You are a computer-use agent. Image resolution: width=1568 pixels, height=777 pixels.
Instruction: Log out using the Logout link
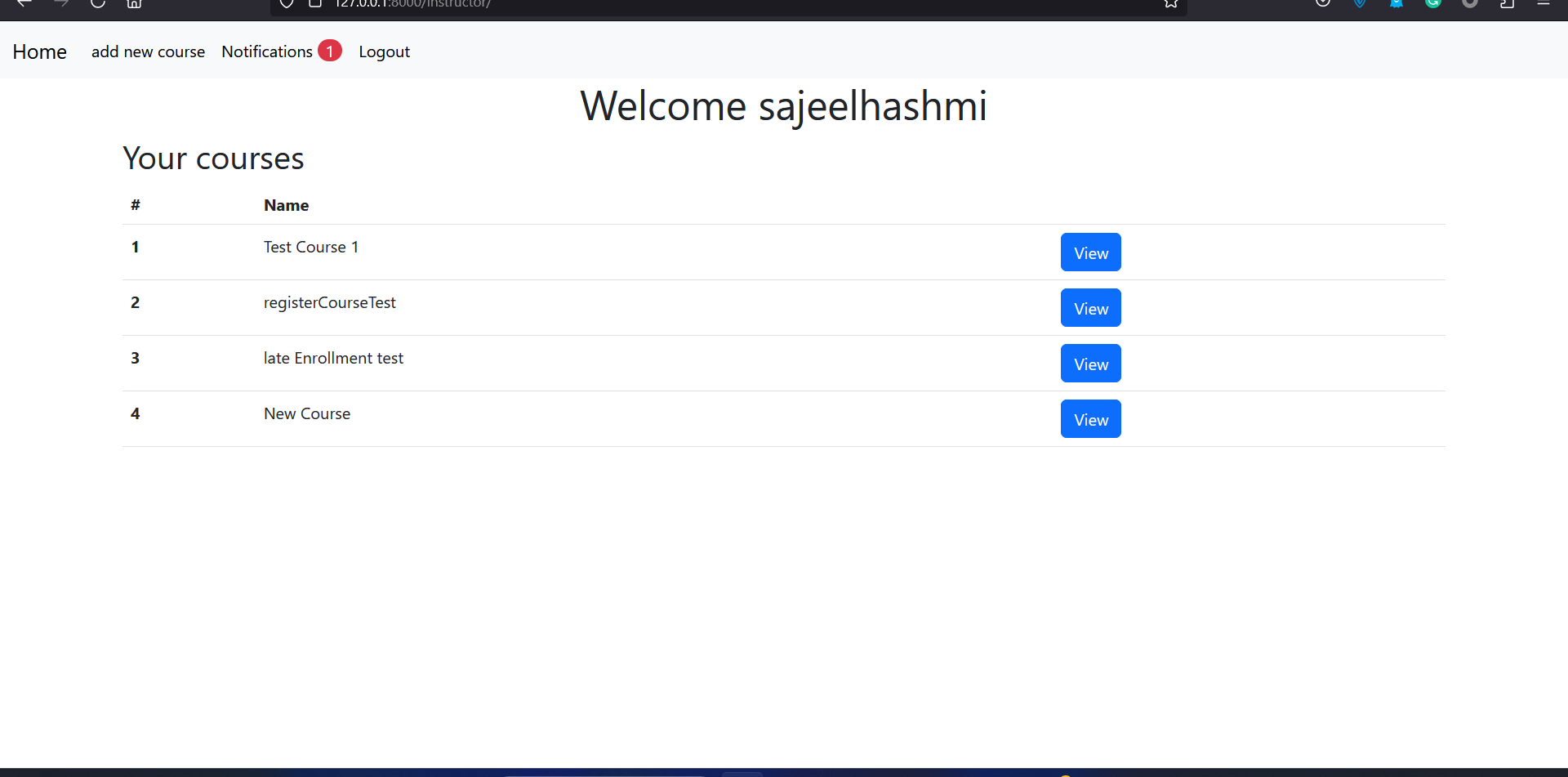pyautogui.click(x=384, y=51)
